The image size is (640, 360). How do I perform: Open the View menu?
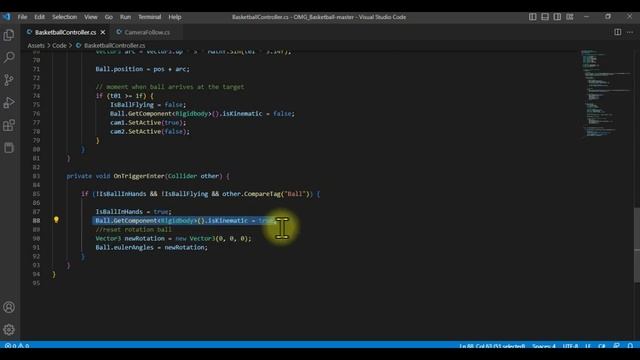(91, 17)
